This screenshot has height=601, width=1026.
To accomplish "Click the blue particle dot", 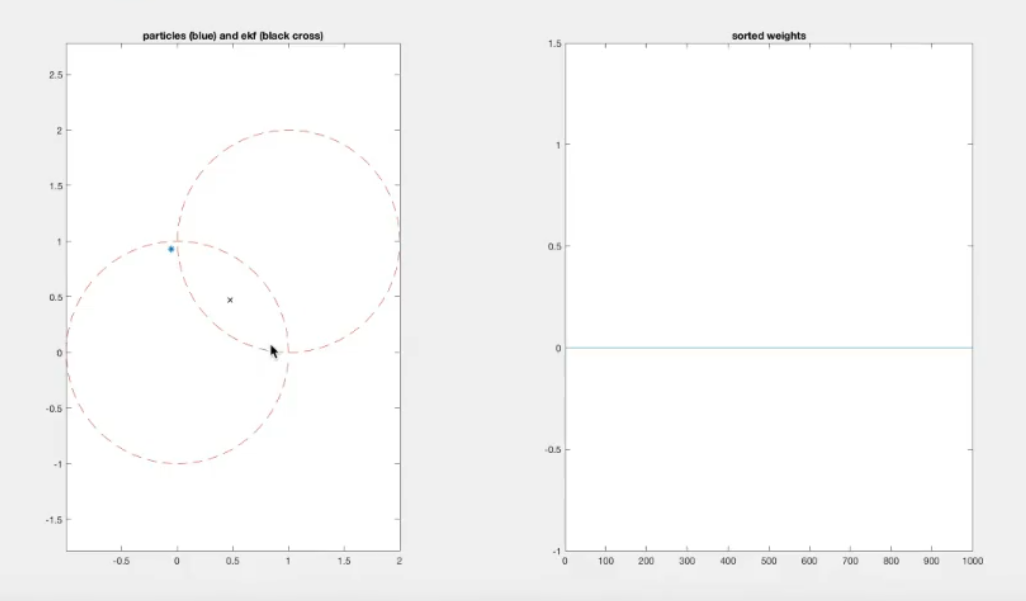I will [171, 249].
